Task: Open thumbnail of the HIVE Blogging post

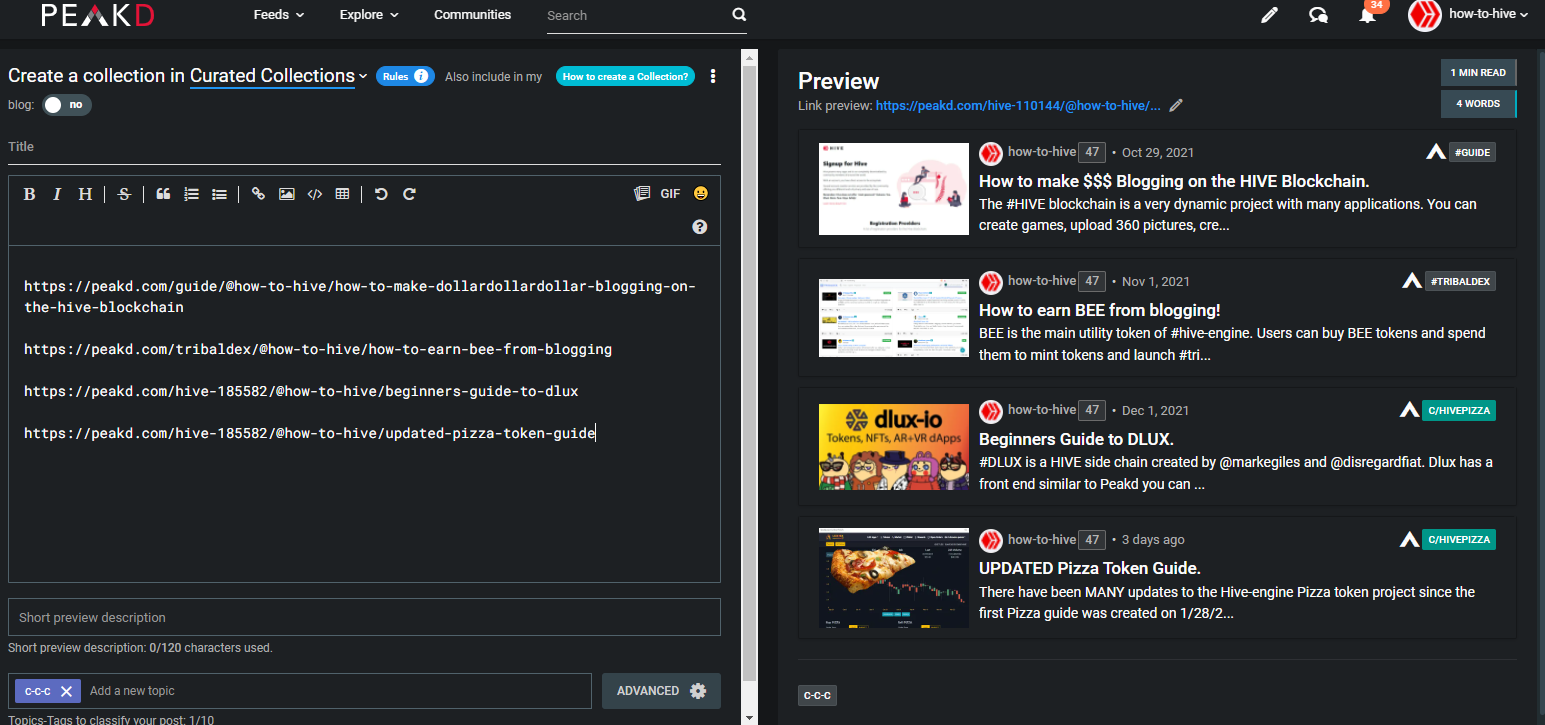Action: [x=894, y=189]
